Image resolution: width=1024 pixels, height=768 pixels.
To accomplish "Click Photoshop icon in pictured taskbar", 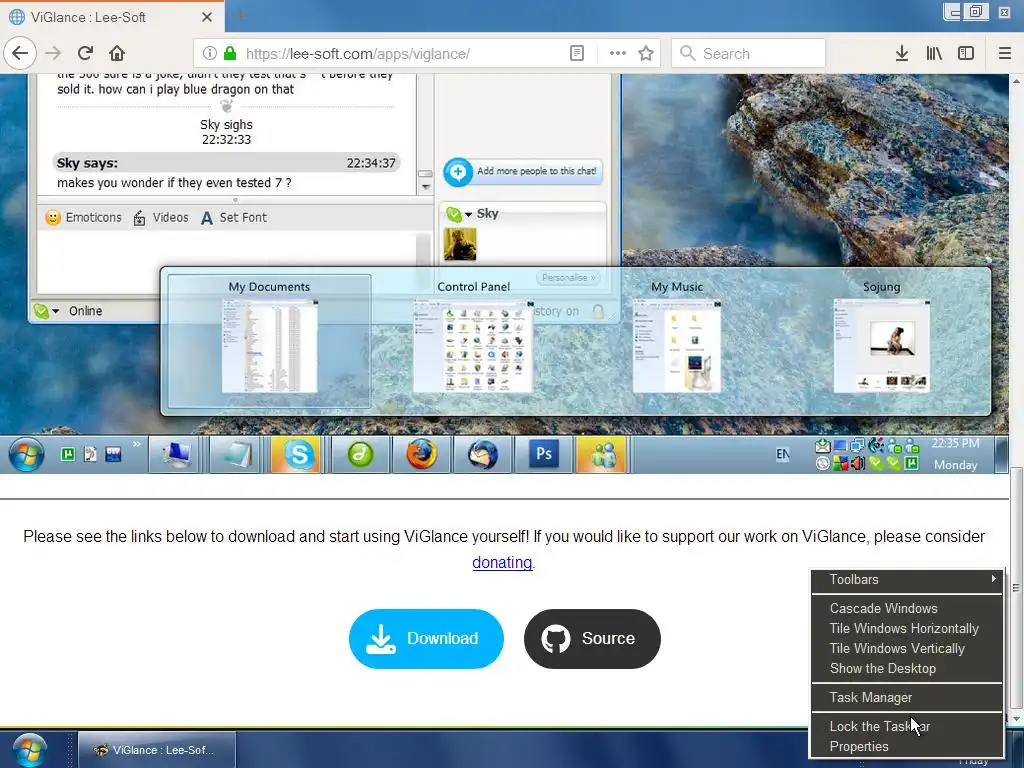I will click(x=543, y=454).
